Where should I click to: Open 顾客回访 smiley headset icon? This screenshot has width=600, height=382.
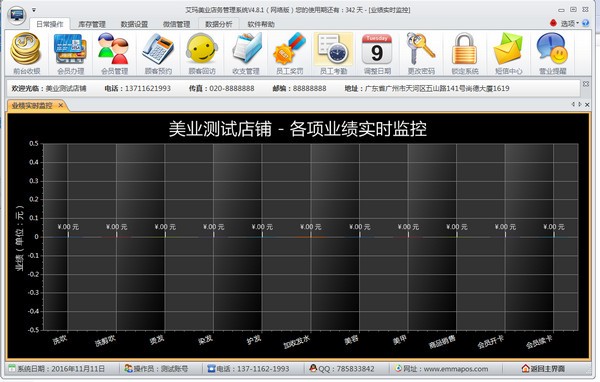[202, 53]
